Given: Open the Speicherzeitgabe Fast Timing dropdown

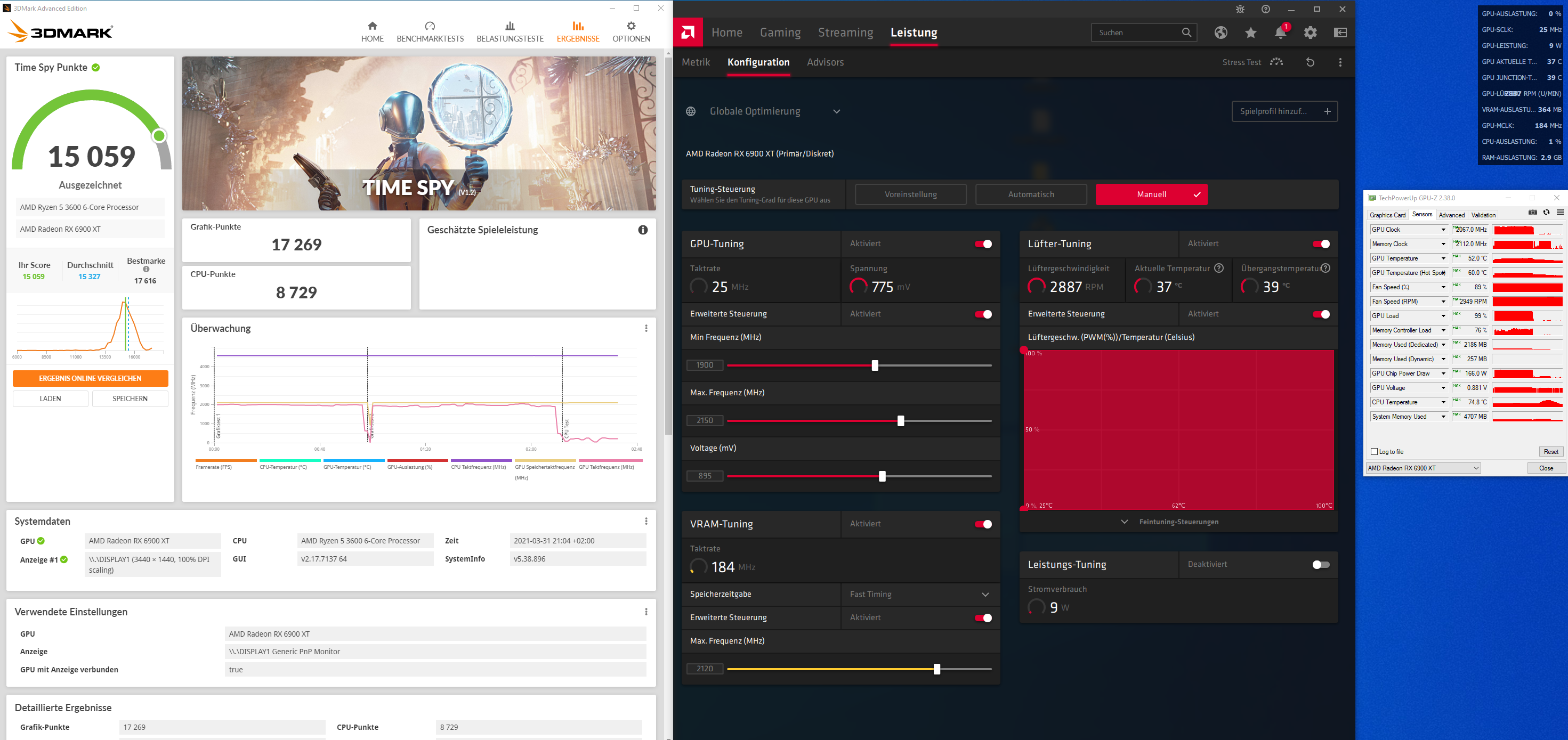Looking at the screenshot, I should (x=919, y=595).
